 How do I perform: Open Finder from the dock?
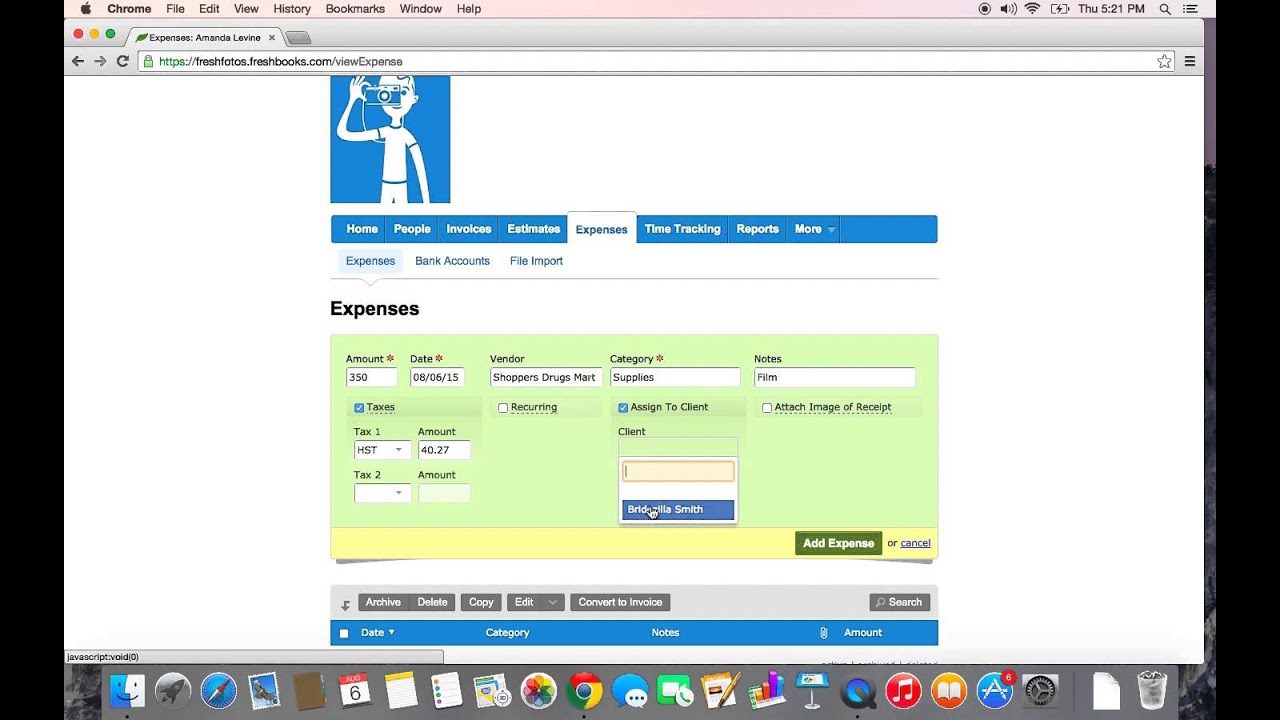tap(128, 691)
